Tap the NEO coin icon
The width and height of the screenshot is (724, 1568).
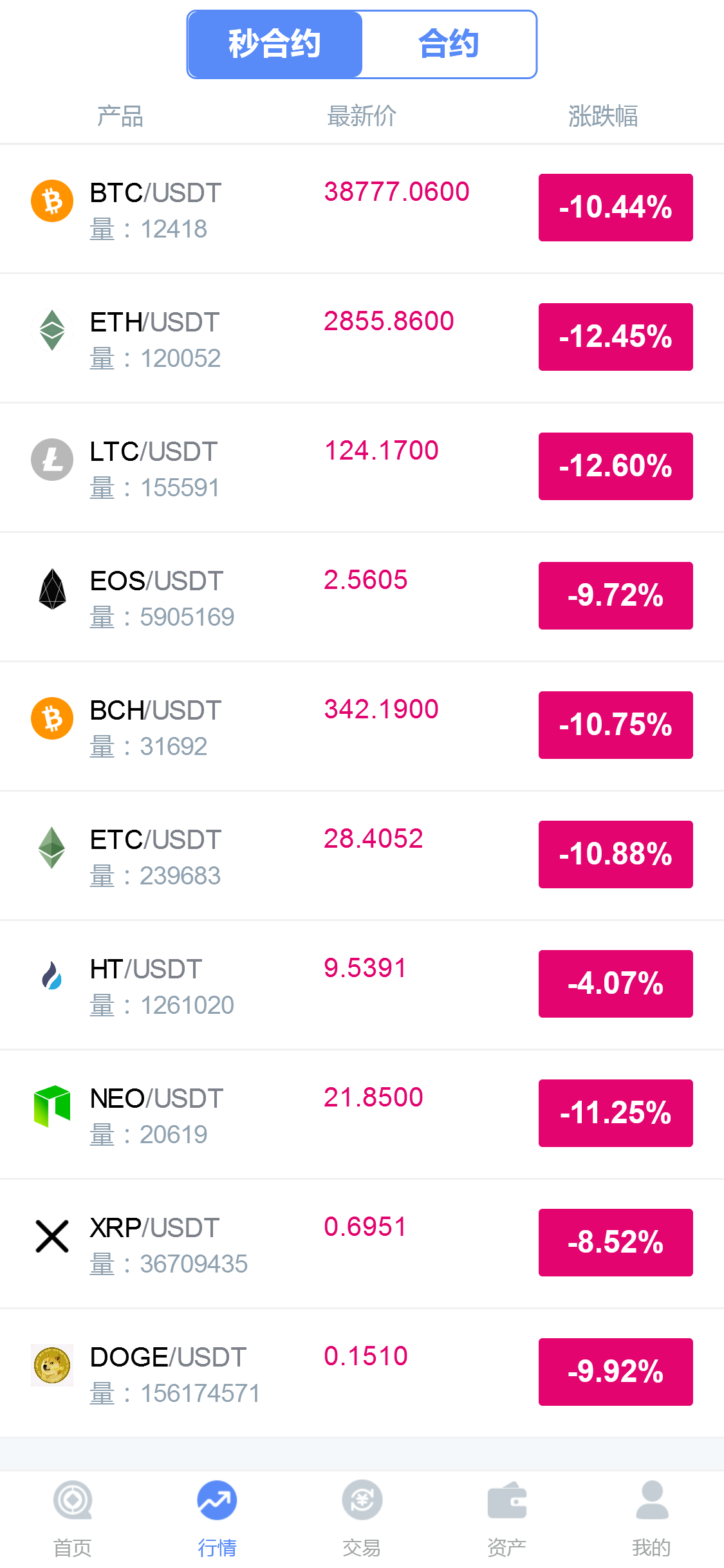point(52,1106)
